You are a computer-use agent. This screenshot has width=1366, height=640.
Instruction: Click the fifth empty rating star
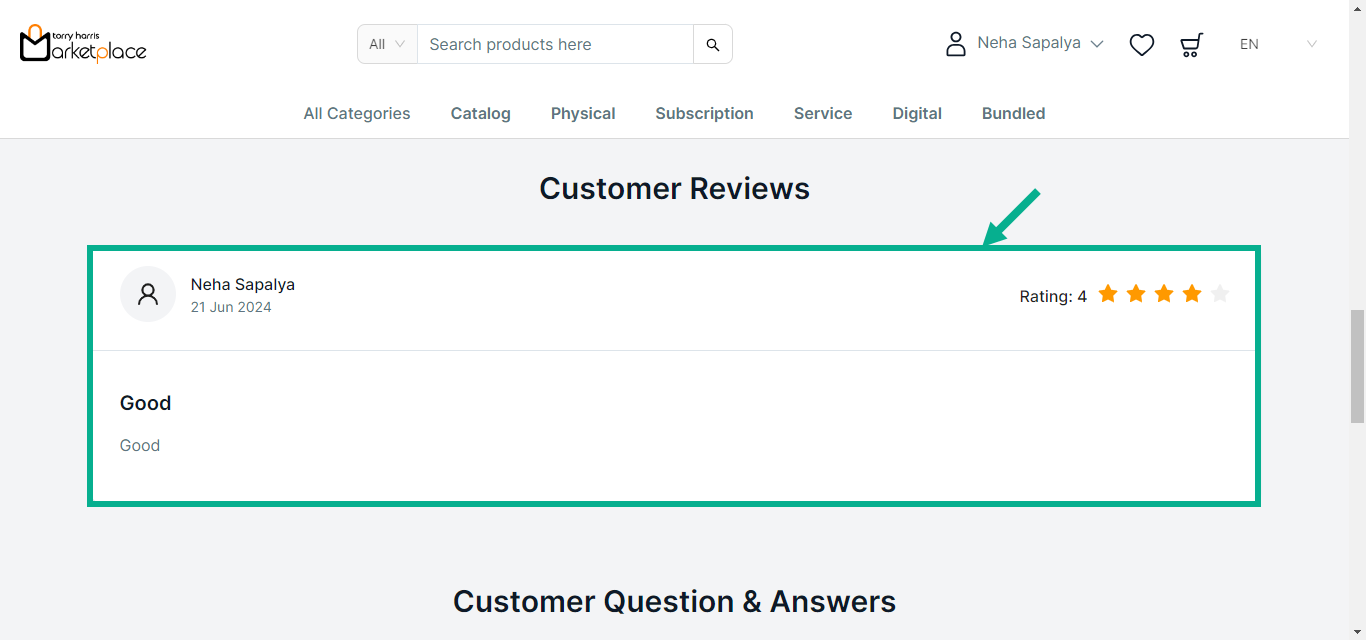tap(1220, 294)
